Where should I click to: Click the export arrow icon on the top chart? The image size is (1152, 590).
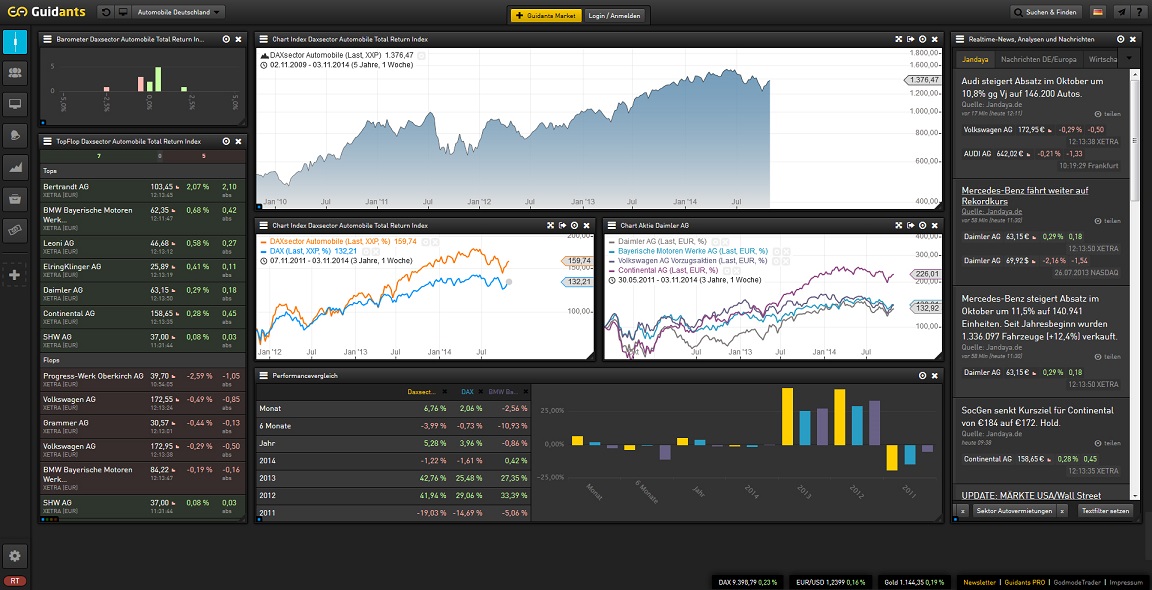click(x=910, y=39)
